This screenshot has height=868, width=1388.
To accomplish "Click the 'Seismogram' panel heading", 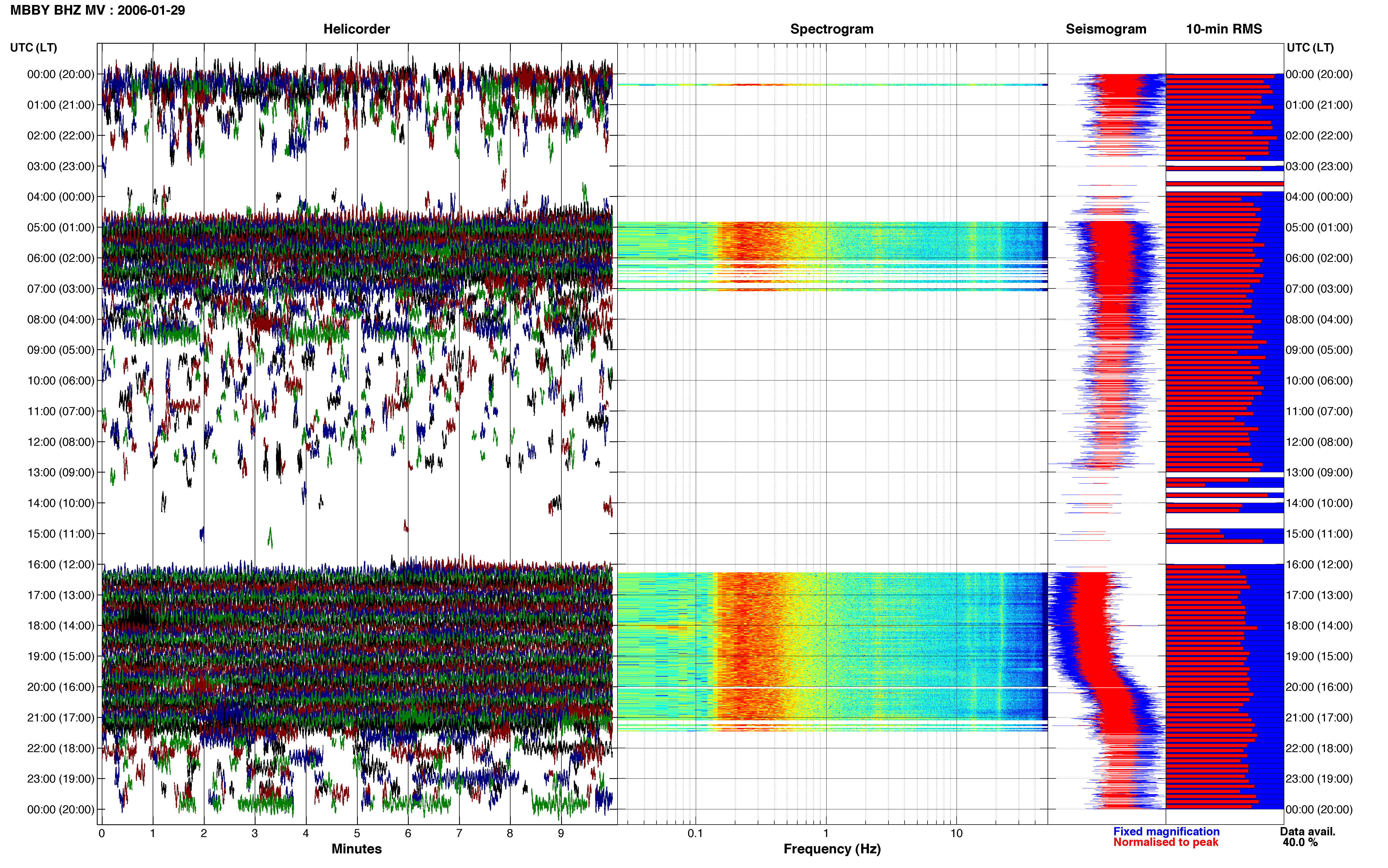I will (1106, 29).
